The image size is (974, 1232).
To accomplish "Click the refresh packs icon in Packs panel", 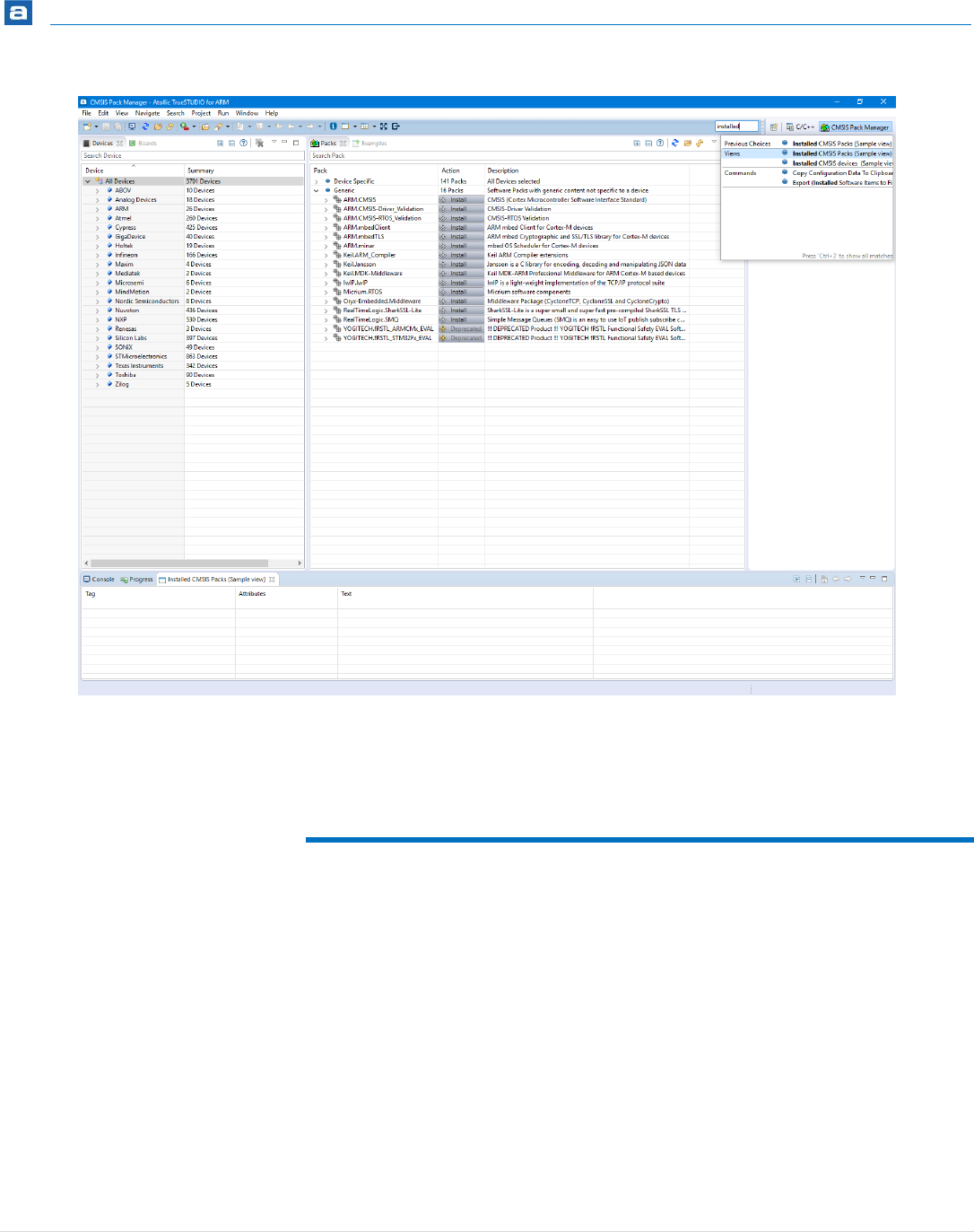I will click(675, 143).
